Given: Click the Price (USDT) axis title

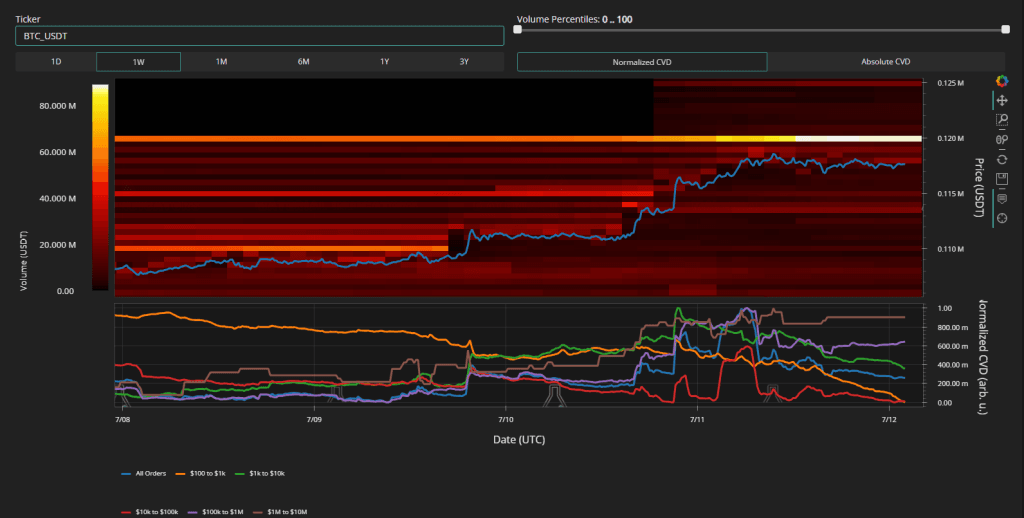Looking at the screenshot, I should point(978,187).
